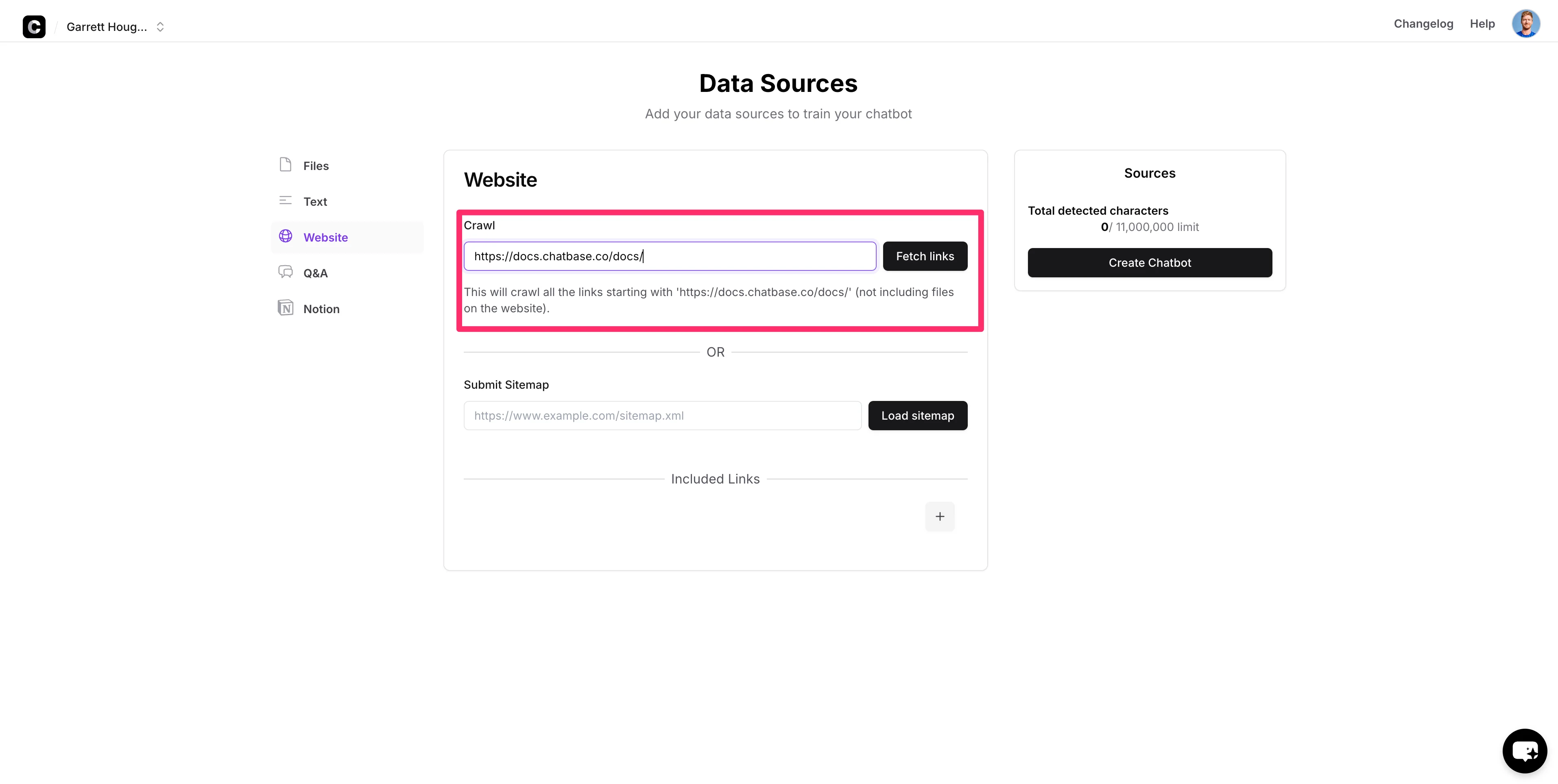Expand the Garrett Houg... team switcher
The width and height of the screenshot is (1558, 784).
107,26
